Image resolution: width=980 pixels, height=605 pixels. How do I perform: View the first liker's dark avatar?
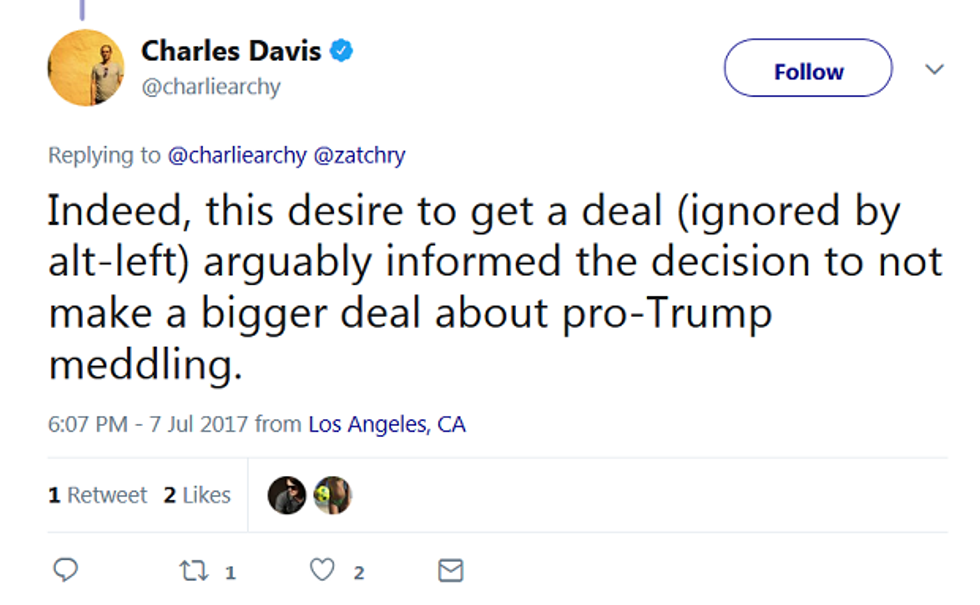point(286,495)
